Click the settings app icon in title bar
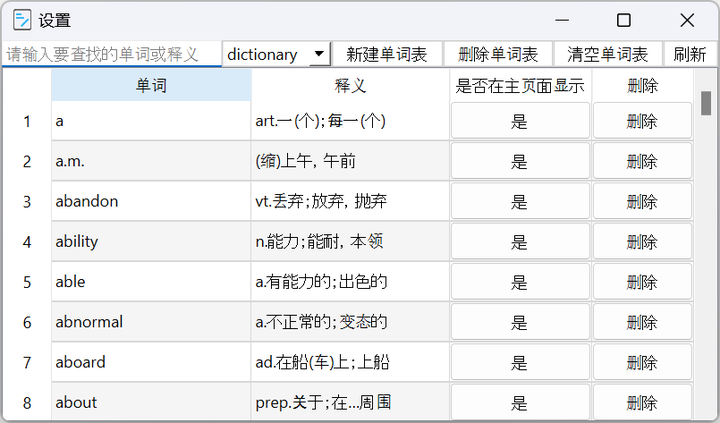720x423 pixels. [22, 20]
